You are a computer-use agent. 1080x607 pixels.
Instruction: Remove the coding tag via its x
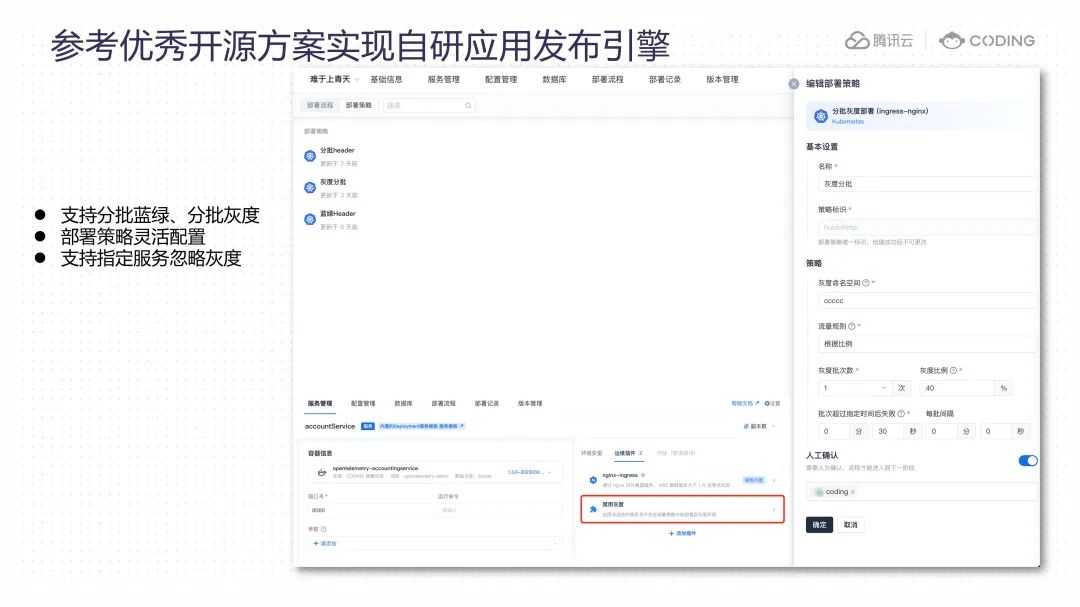[853, 492]
